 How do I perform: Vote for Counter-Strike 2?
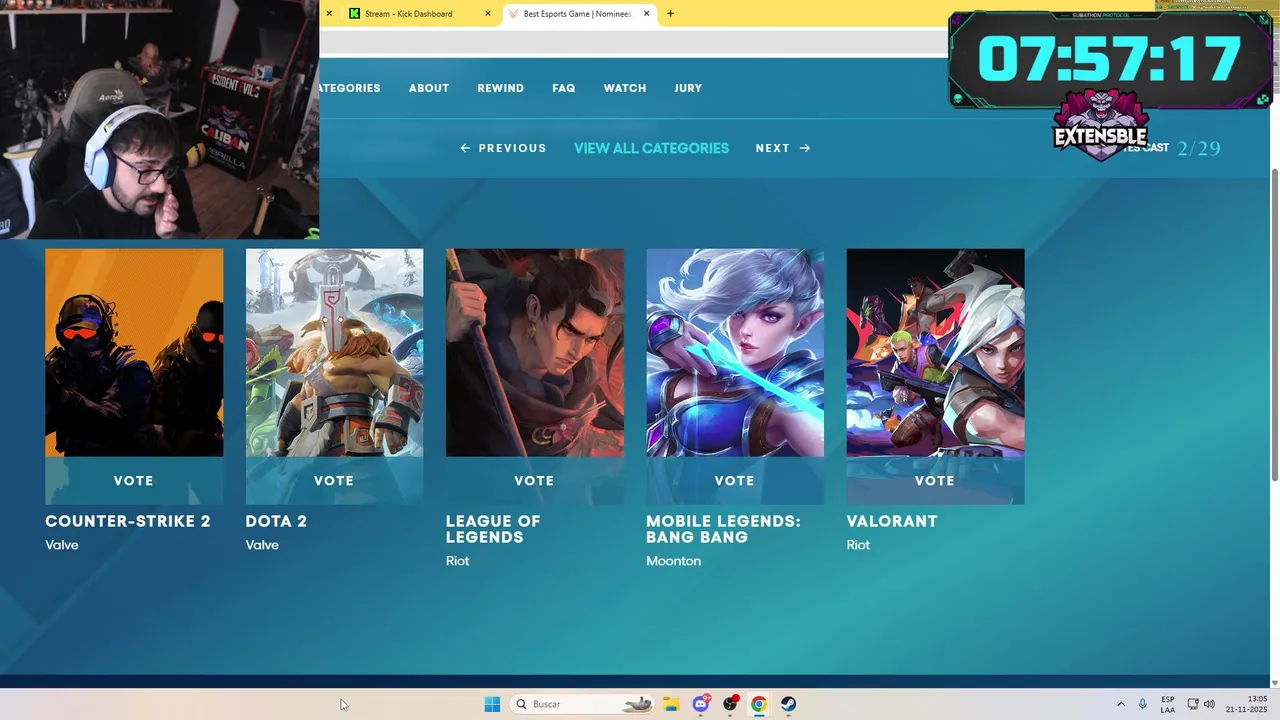pyautogui.click(x=134, y=481)
